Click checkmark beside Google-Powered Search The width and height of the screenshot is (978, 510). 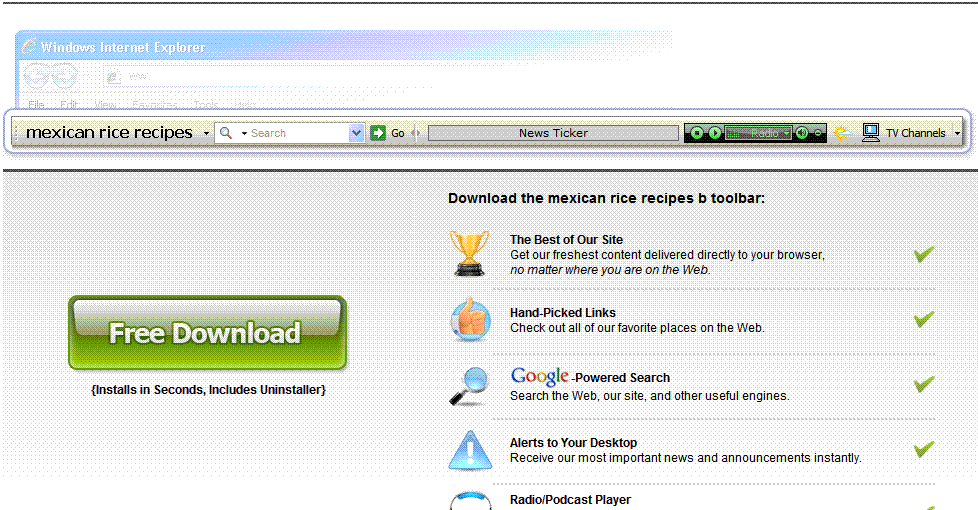click(x=924, y=384)
